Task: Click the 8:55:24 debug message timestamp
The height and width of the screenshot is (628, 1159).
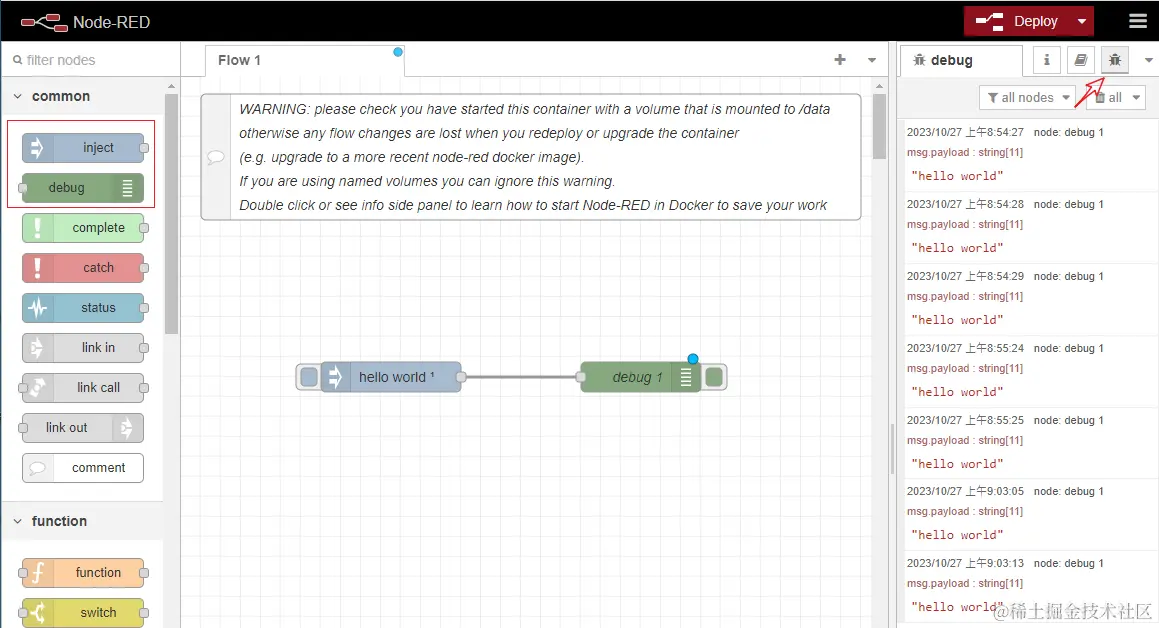Action: [x=965, y=348]
